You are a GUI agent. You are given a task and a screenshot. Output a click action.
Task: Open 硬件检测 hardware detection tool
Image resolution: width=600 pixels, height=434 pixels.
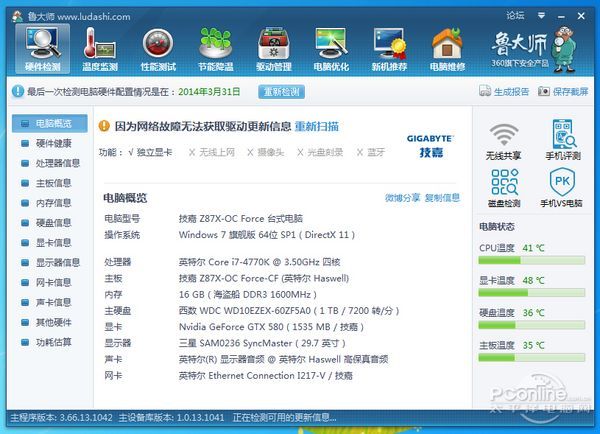tap(42, 49)
